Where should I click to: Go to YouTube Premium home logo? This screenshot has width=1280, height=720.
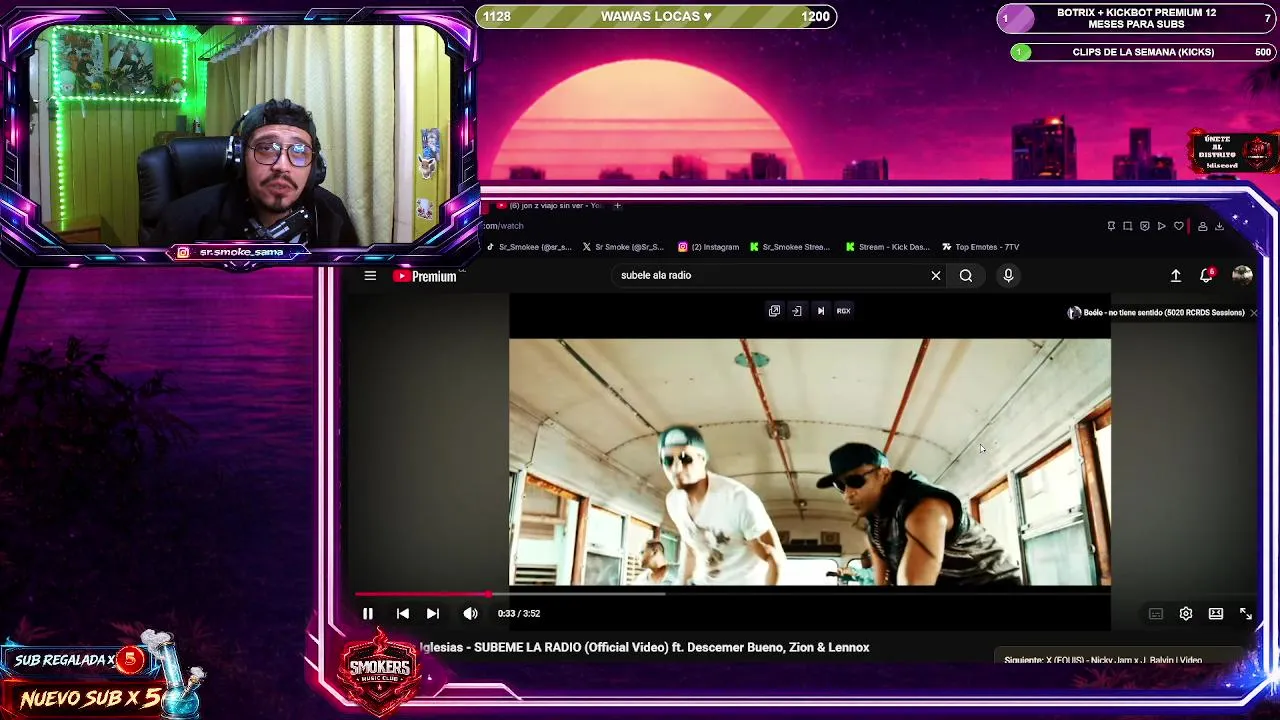pyautogui.click(x=425, y=276)
